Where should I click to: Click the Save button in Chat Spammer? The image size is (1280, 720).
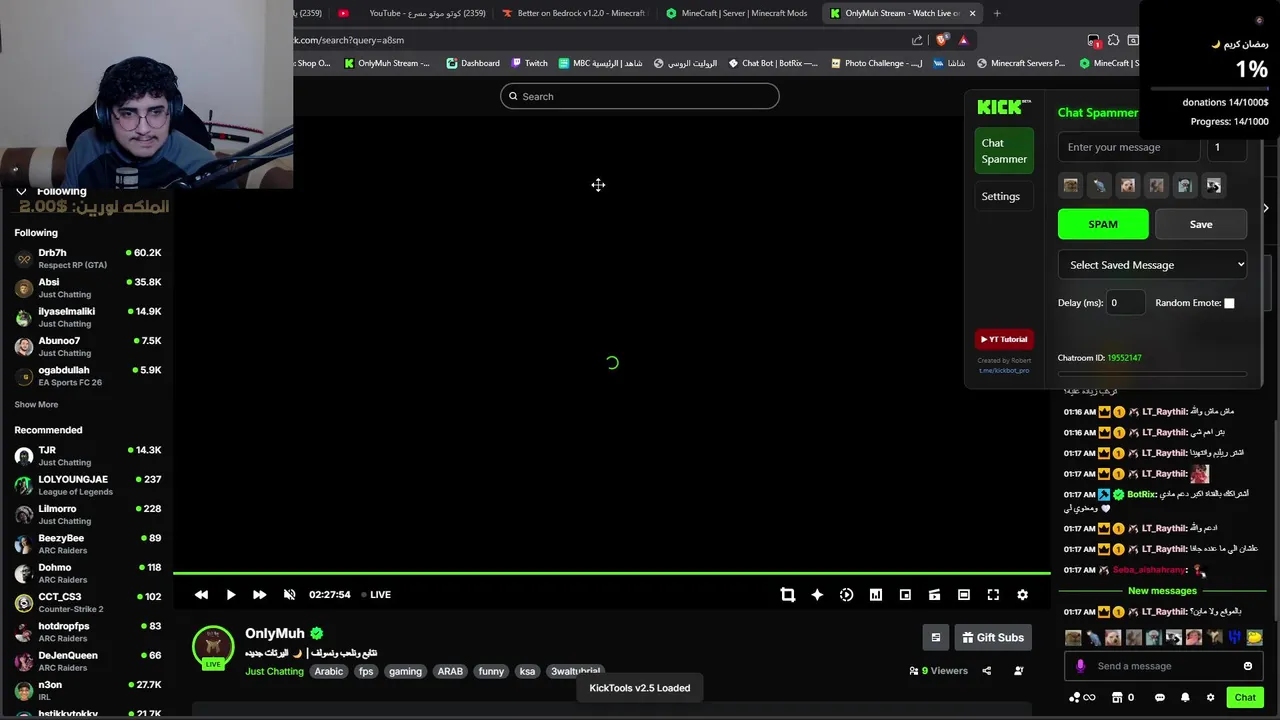(x=1201, y=224)
